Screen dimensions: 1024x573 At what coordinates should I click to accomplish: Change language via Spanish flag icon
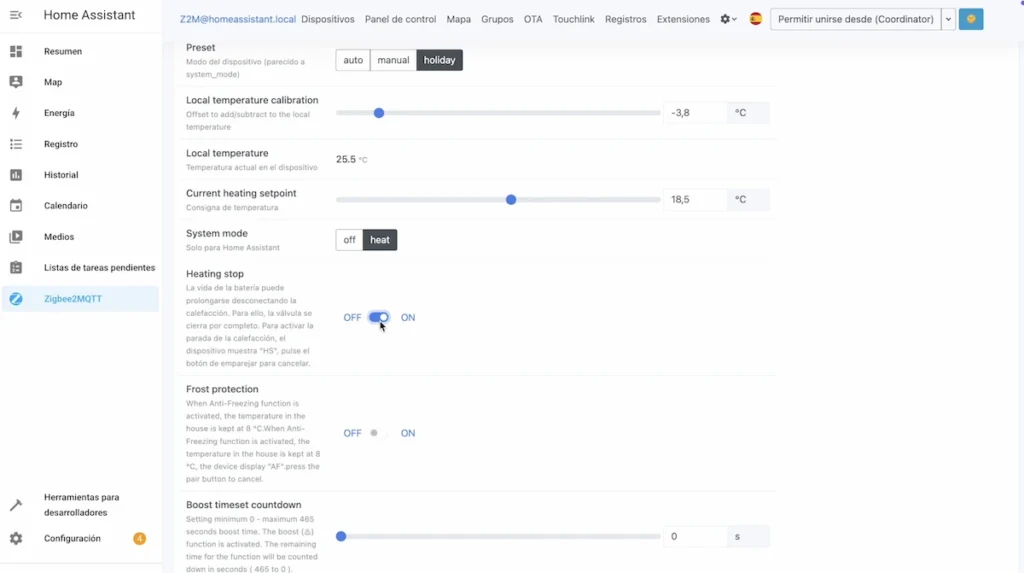[756, 19]
